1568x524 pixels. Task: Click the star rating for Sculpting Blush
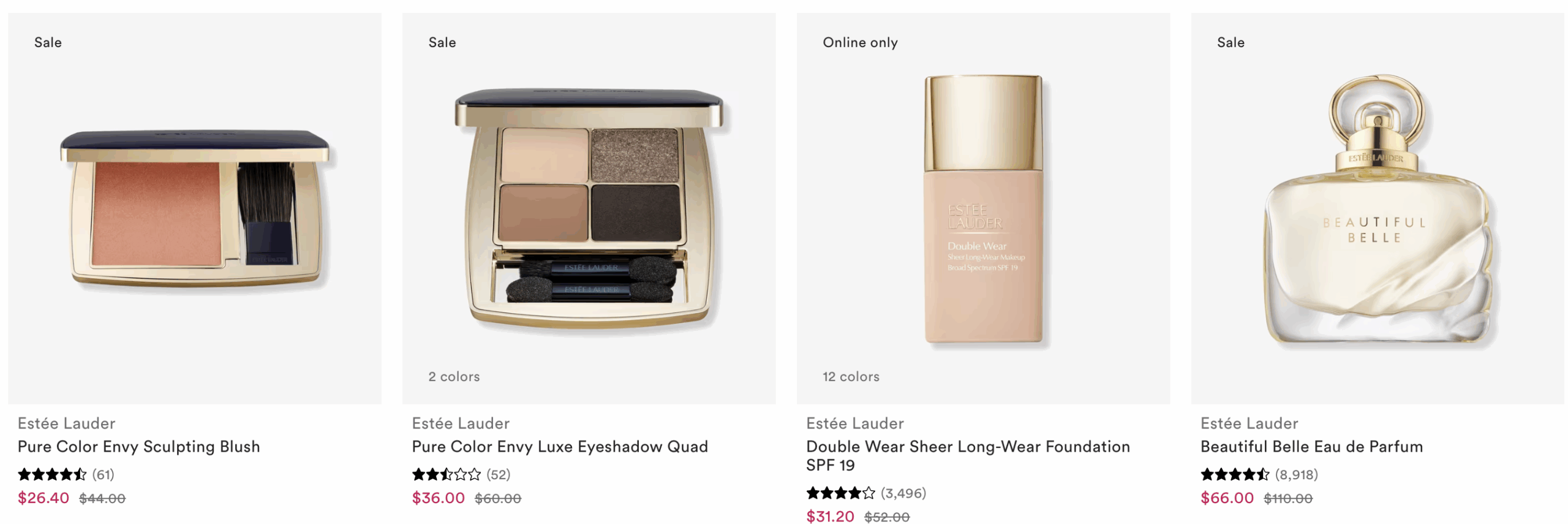(x=52, y=474)
